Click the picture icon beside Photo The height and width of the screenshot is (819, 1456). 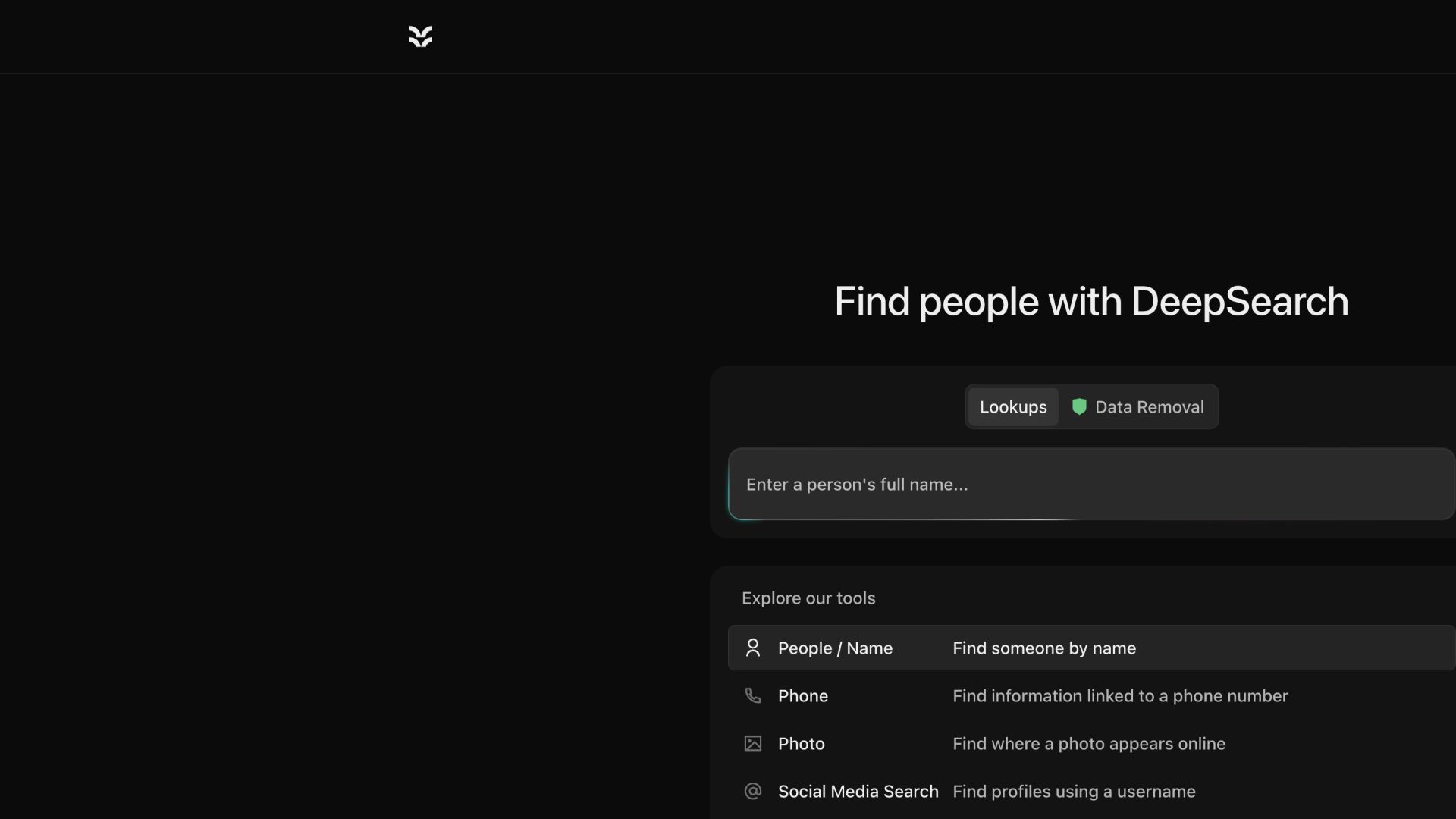tap(753, 744)
